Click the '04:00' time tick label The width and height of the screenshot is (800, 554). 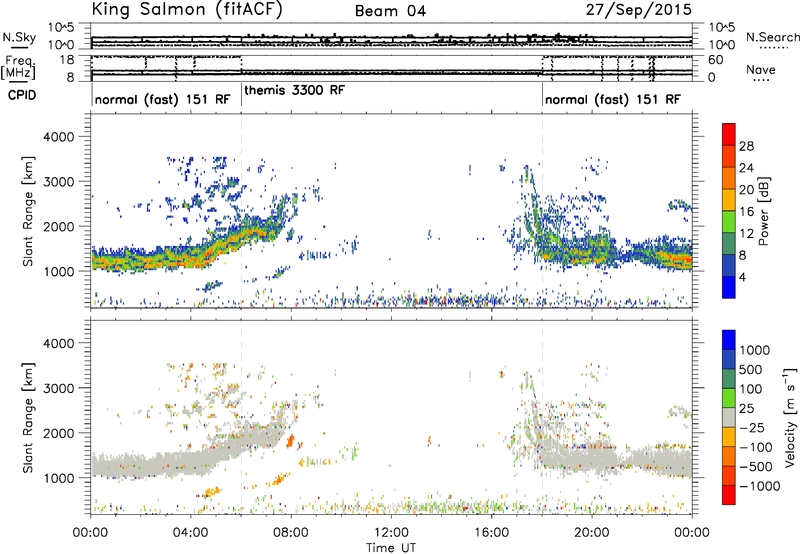point(191,533)
